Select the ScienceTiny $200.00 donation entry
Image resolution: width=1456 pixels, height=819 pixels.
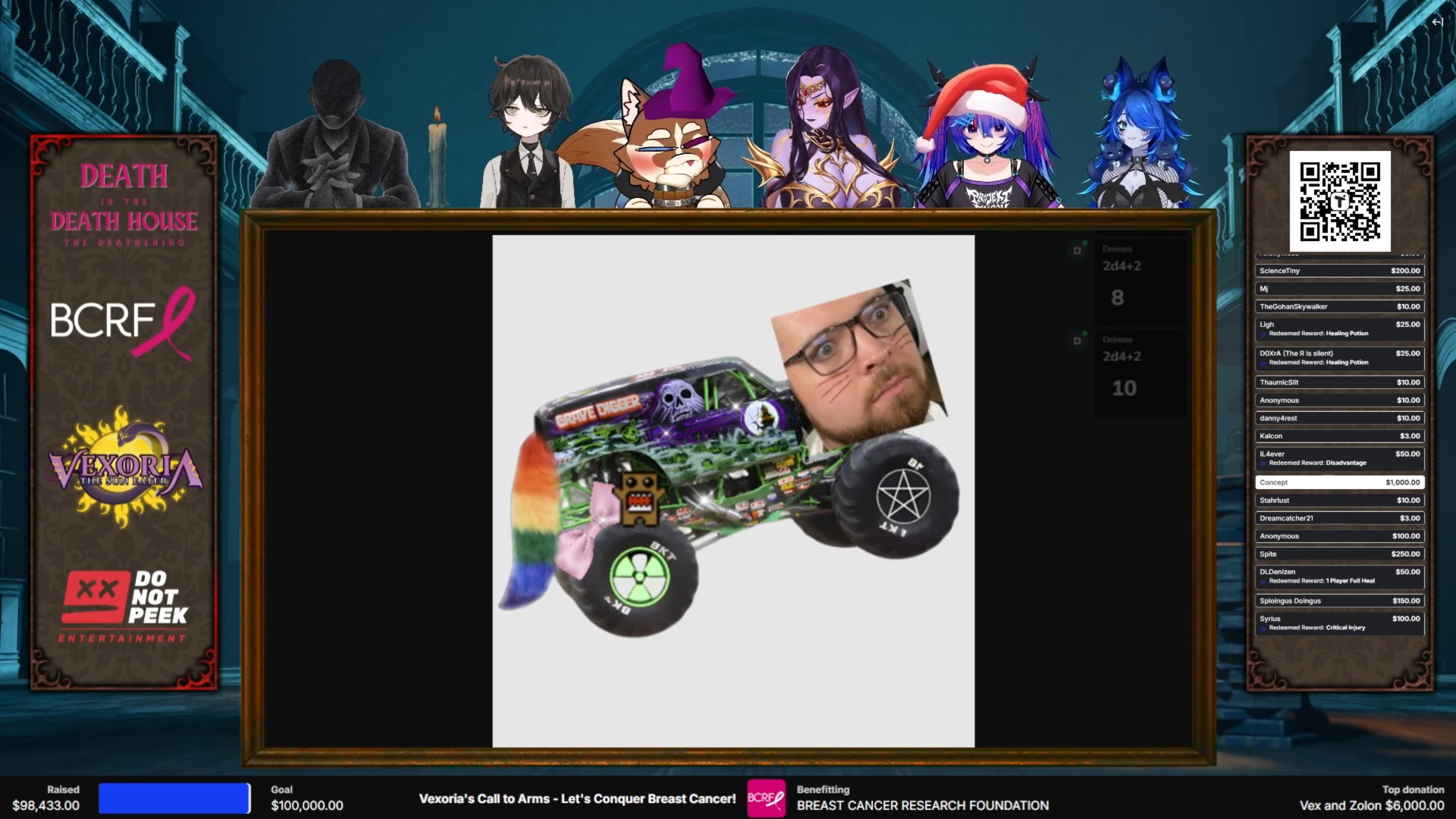1339,271
